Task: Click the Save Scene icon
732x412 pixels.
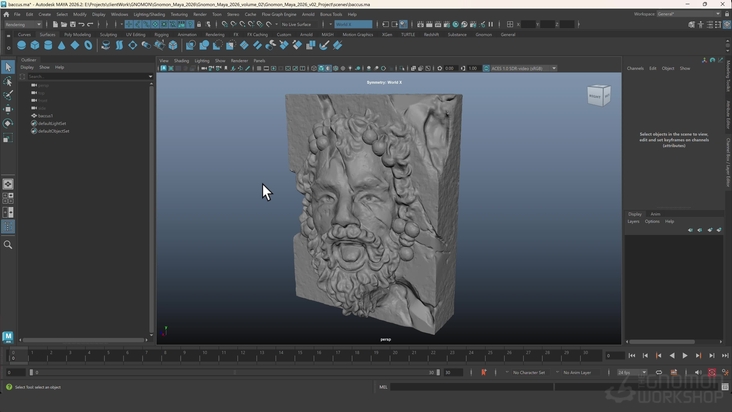Action: click(x=72, y=24)
